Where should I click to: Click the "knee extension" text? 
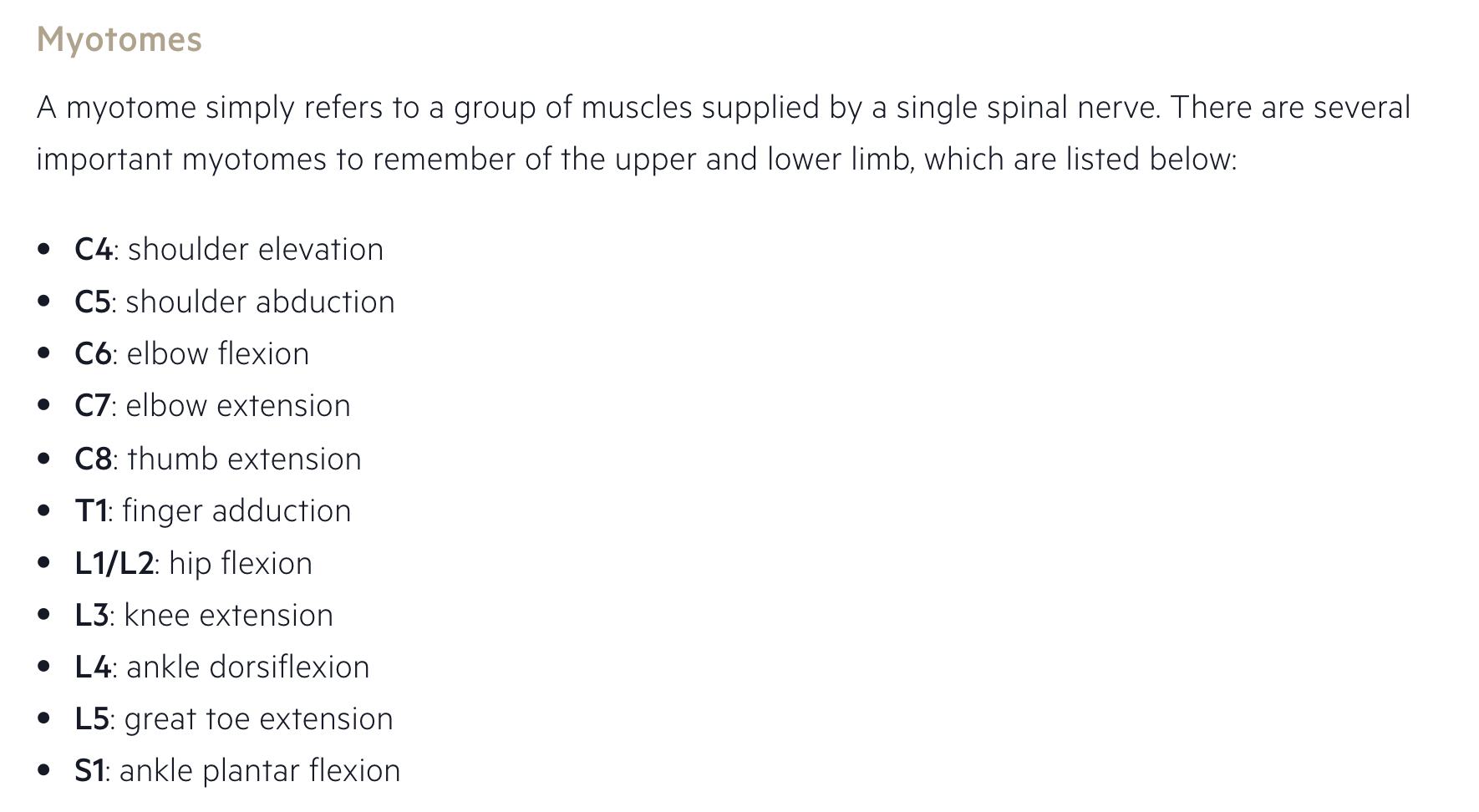(228, 616)
